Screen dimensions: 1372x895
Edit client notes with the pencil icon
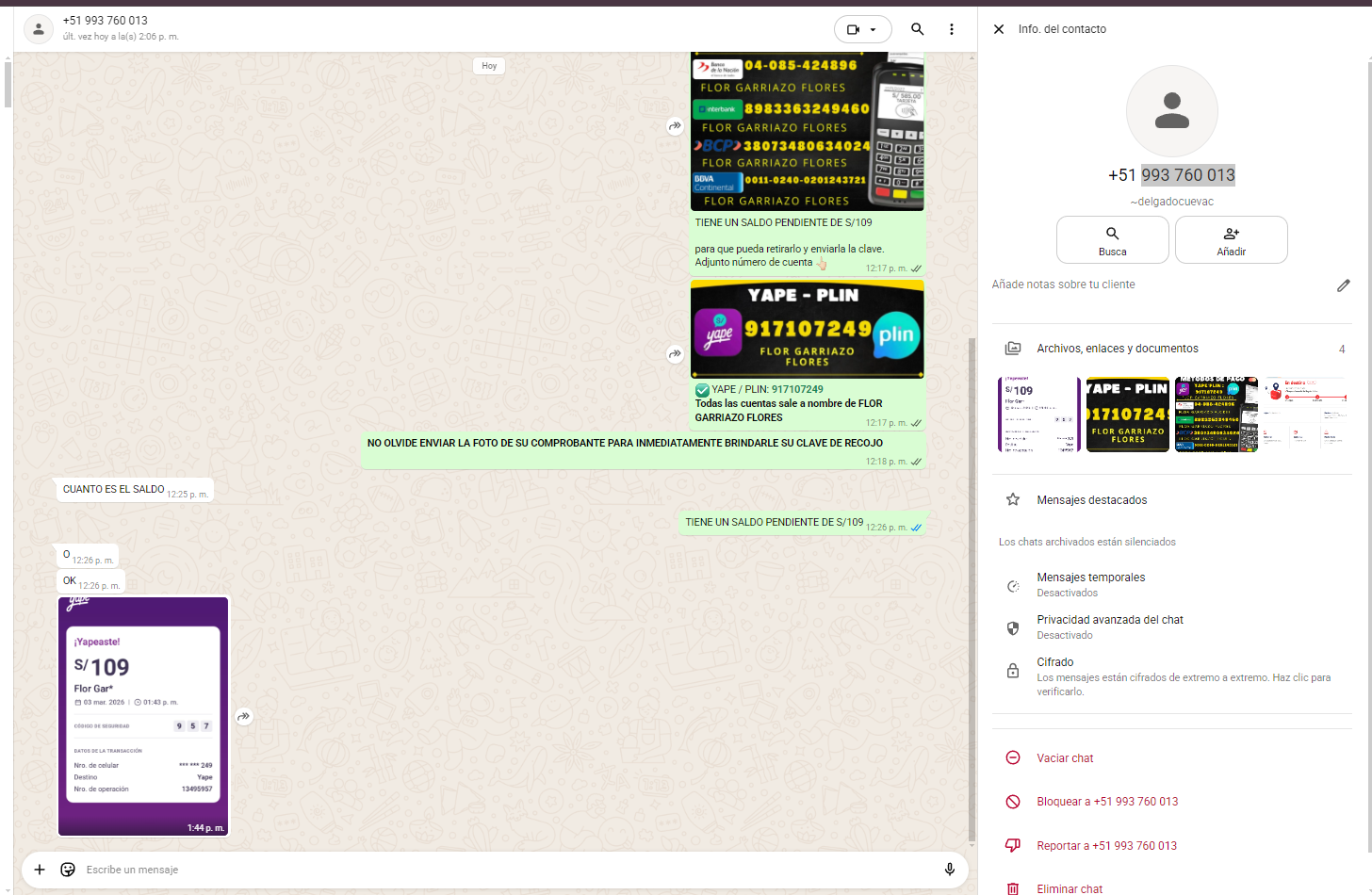(1343, 285)
